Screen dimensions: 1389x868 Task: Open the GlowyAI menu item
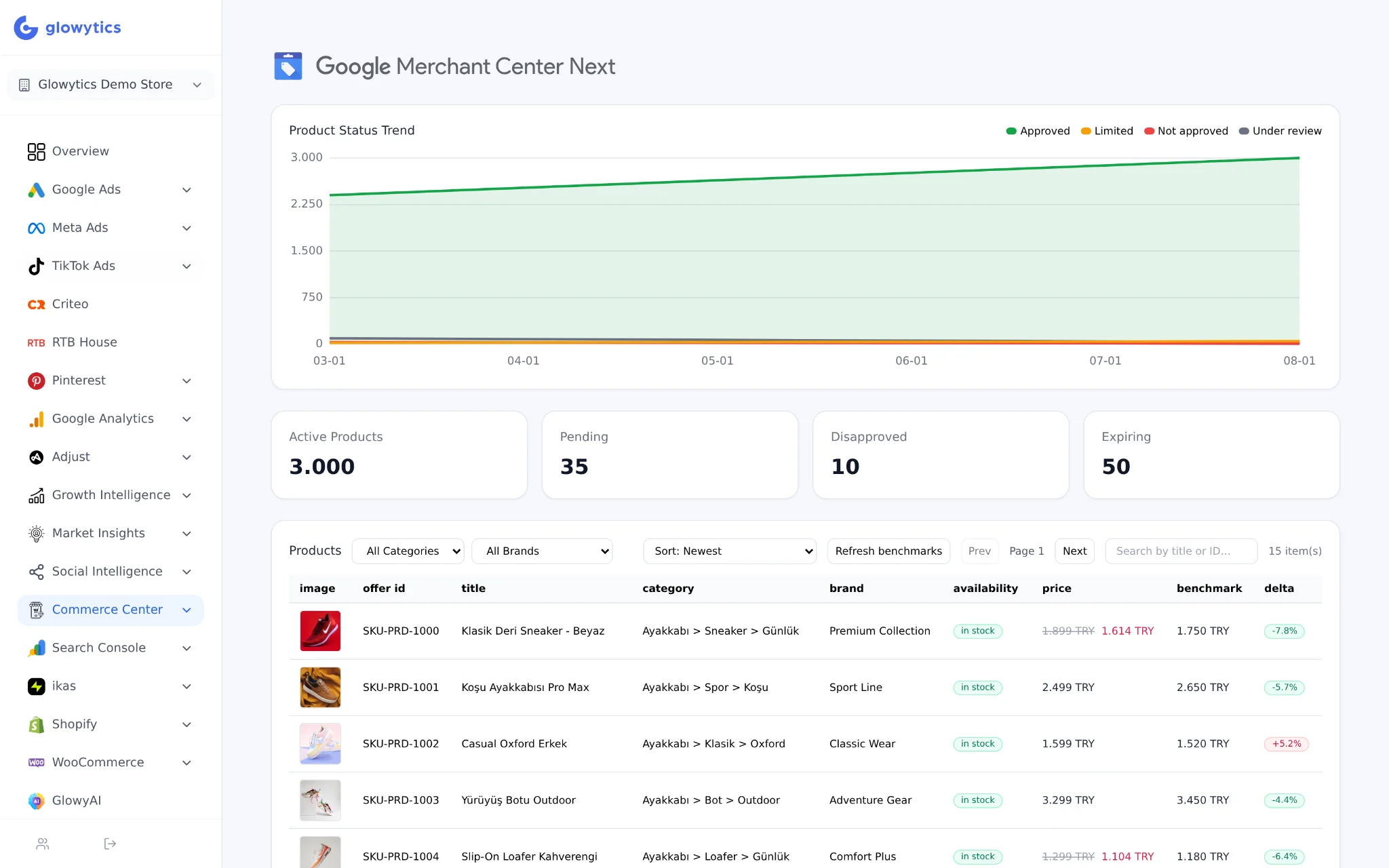[111, 801]
